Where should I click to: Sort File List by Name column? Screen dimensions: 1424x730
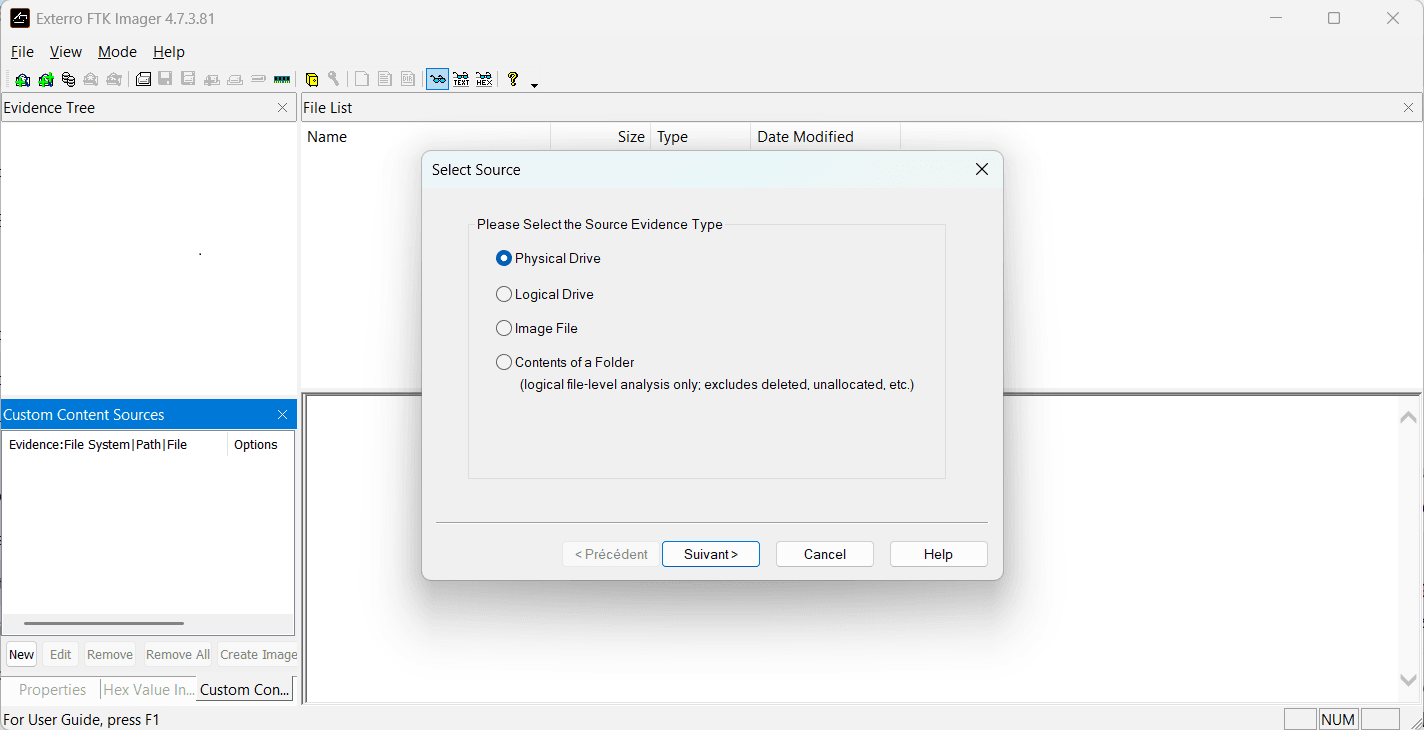coord(426,137)
